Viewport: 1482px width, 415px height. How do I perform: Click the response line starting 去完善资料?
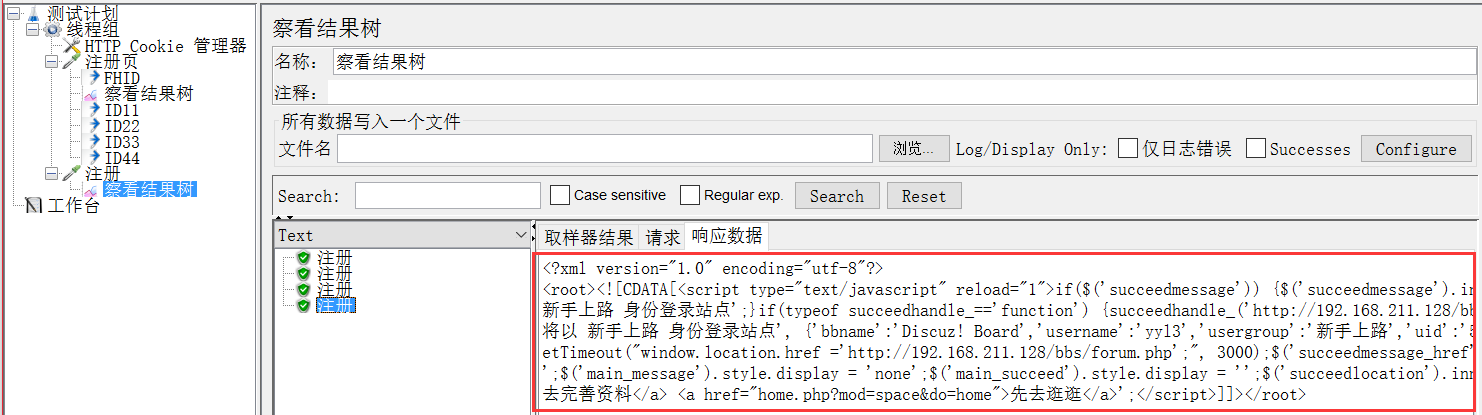click(924, 395)
